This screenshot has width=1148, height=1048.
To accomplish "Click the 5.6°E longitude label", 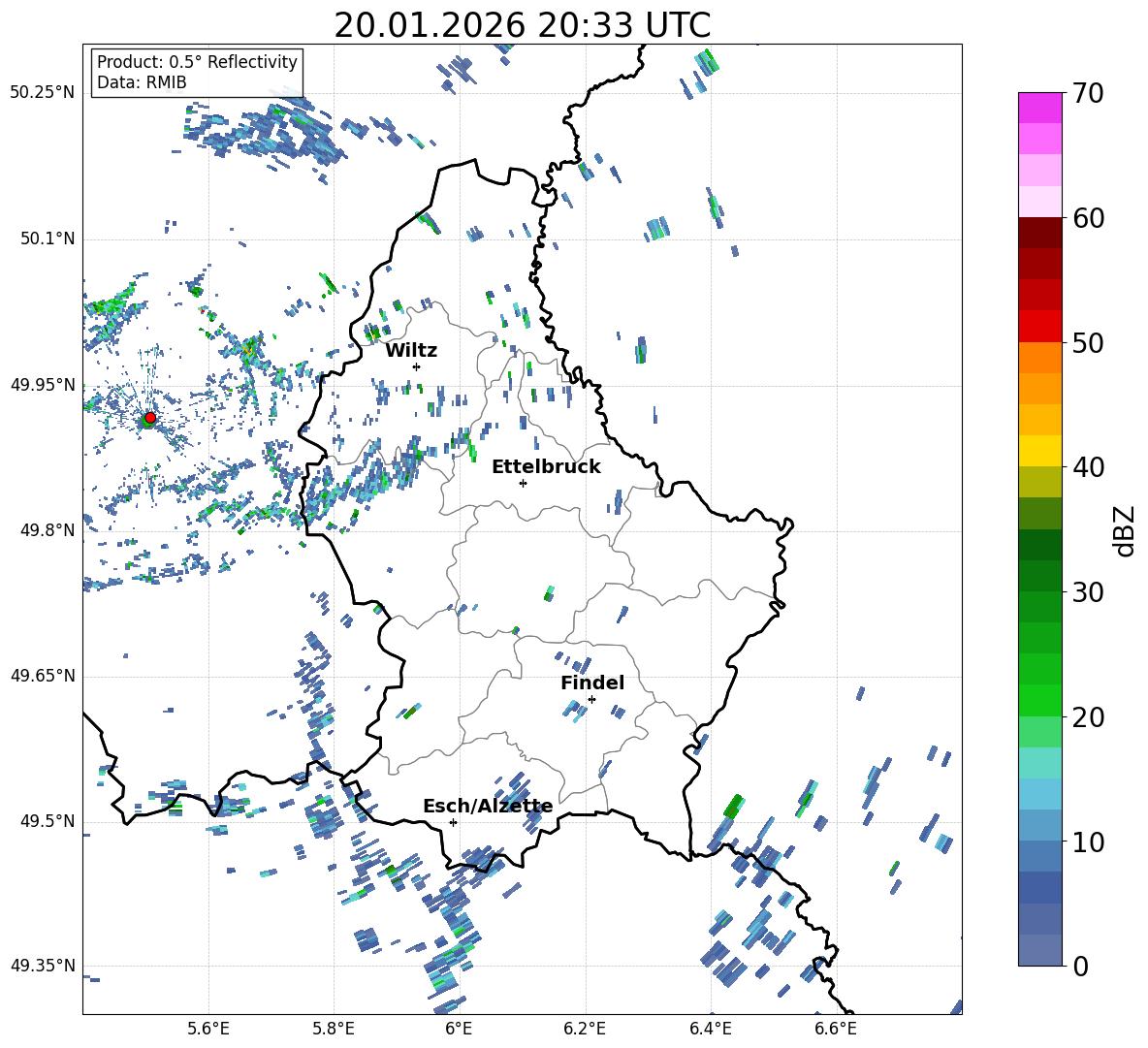I will point(208,1029).
